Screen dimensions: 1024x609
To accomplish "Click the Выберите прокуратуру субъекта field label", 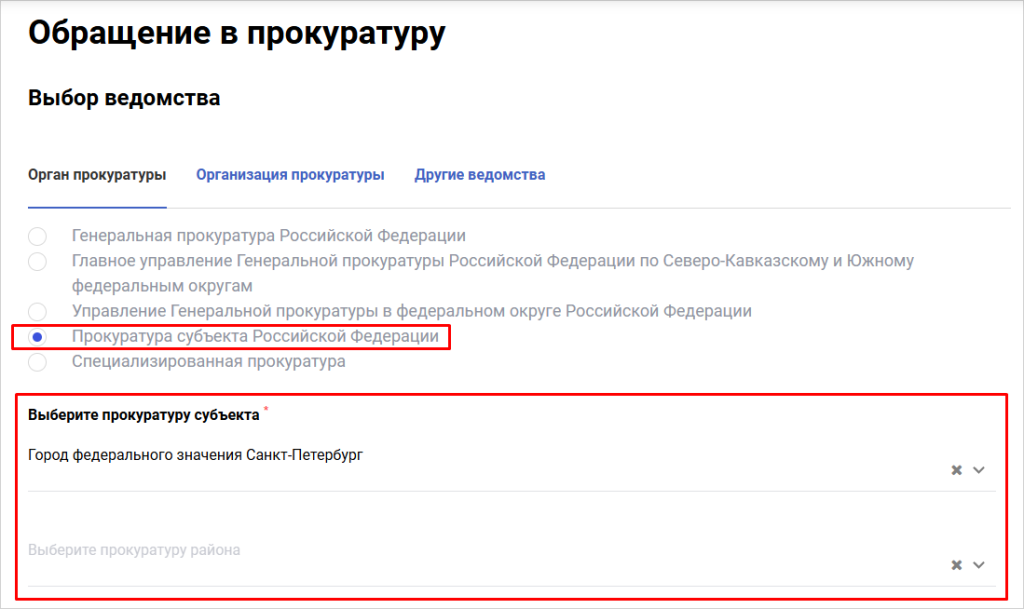I will (144, 415).
